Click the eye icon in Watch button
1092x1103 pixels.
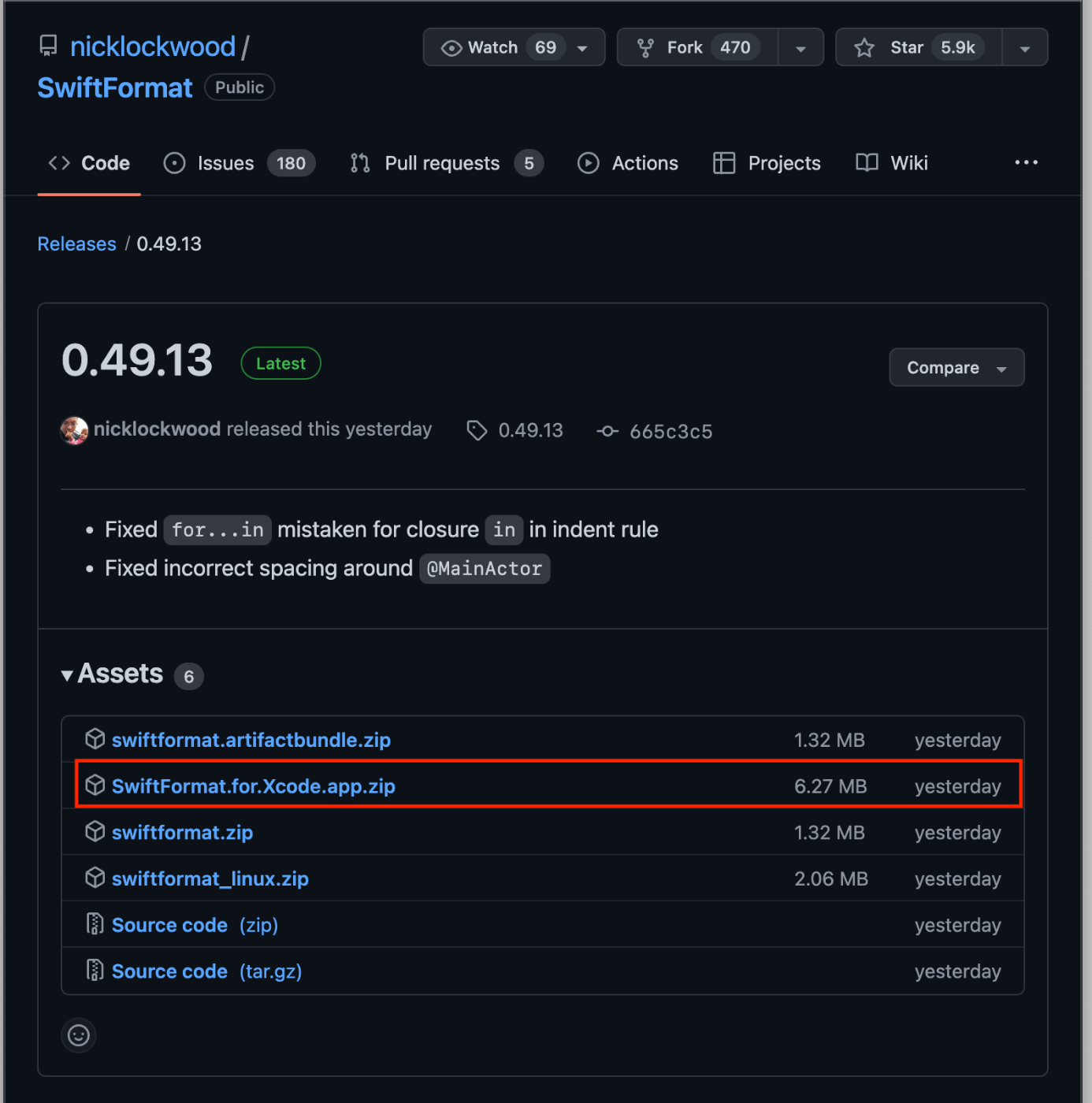[451, 48]
